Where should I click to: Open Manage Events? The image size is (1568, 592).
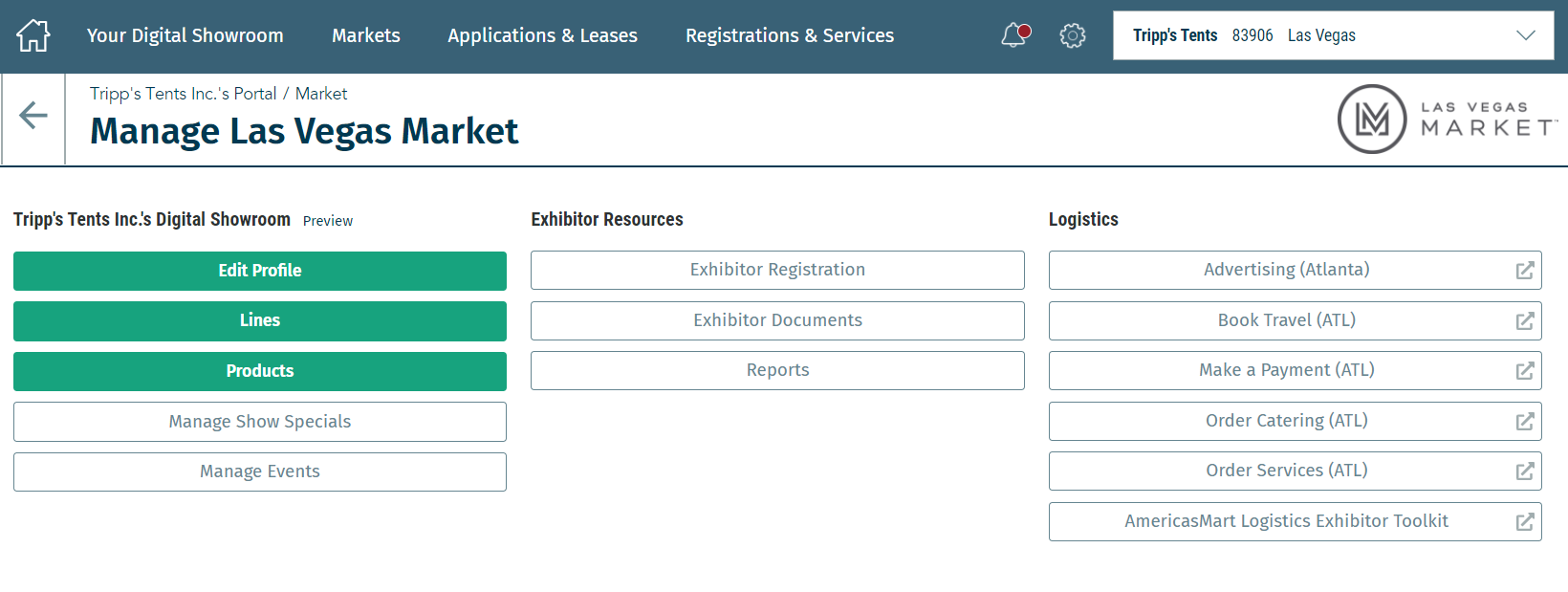(x=260, y=471)
